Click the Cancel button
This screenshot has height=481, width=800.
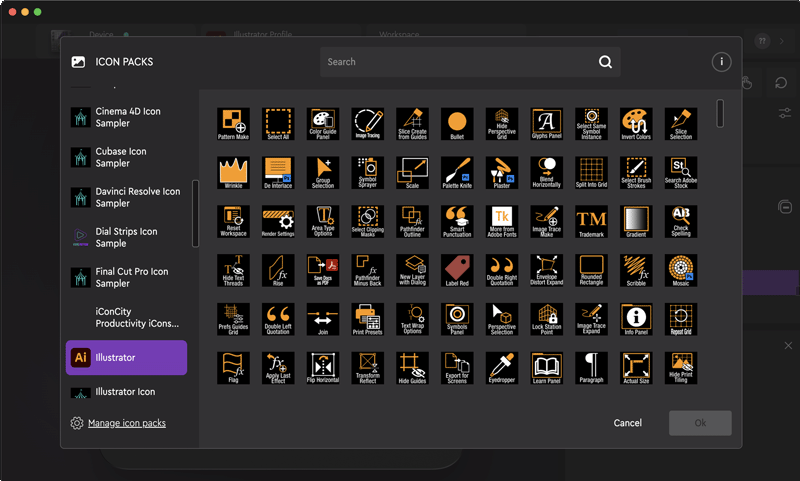628,423
